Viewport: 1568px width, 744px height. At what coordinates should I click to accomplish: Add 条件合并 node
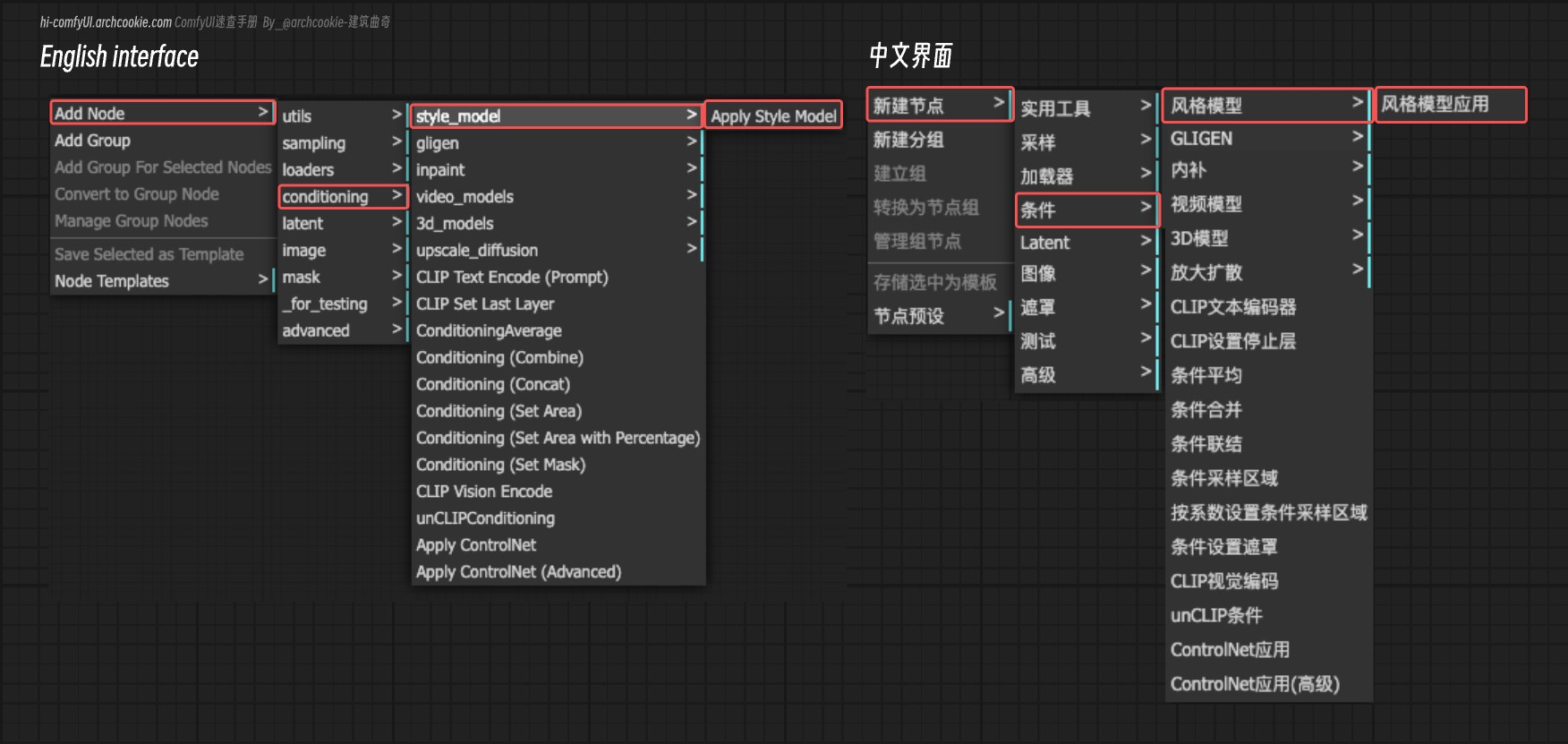click(x=1266, y=410)
